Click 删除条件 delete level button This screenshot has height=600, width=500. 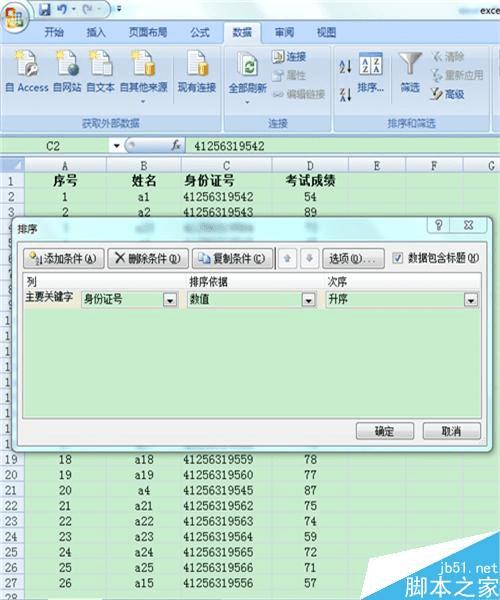coord(148,259)
